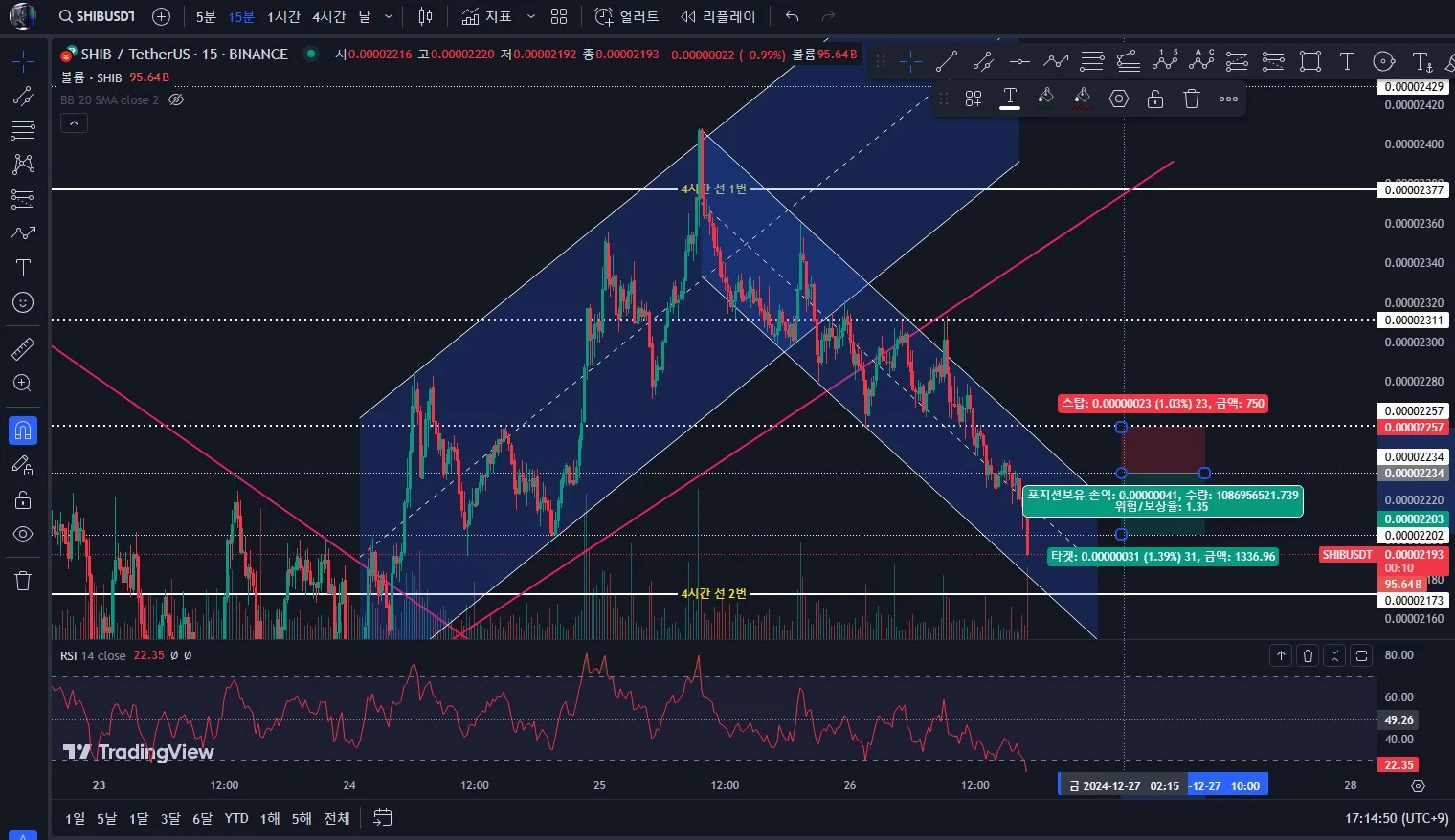
Task: Select the ruler measure tool
Action: pyautogui.click(x=23, y=348)
